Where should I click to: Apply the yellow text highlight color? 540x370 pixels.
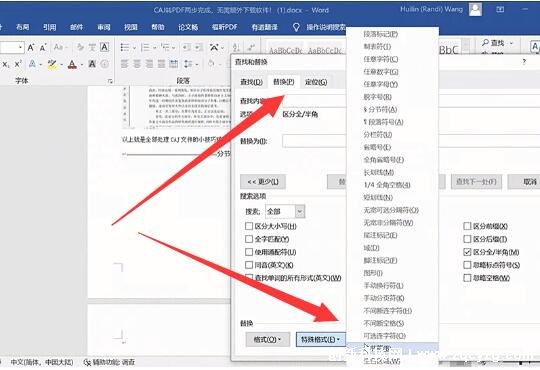52,64
